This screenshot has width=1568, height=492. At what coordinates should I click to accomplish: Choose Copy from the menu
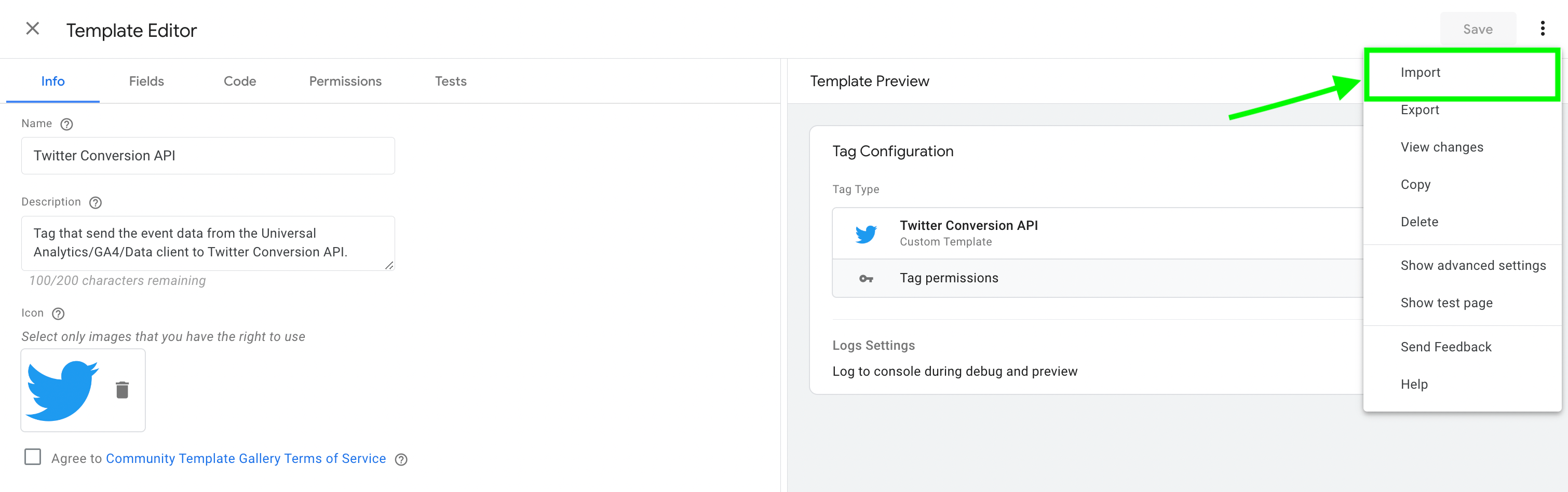(x=1462, y=184)
